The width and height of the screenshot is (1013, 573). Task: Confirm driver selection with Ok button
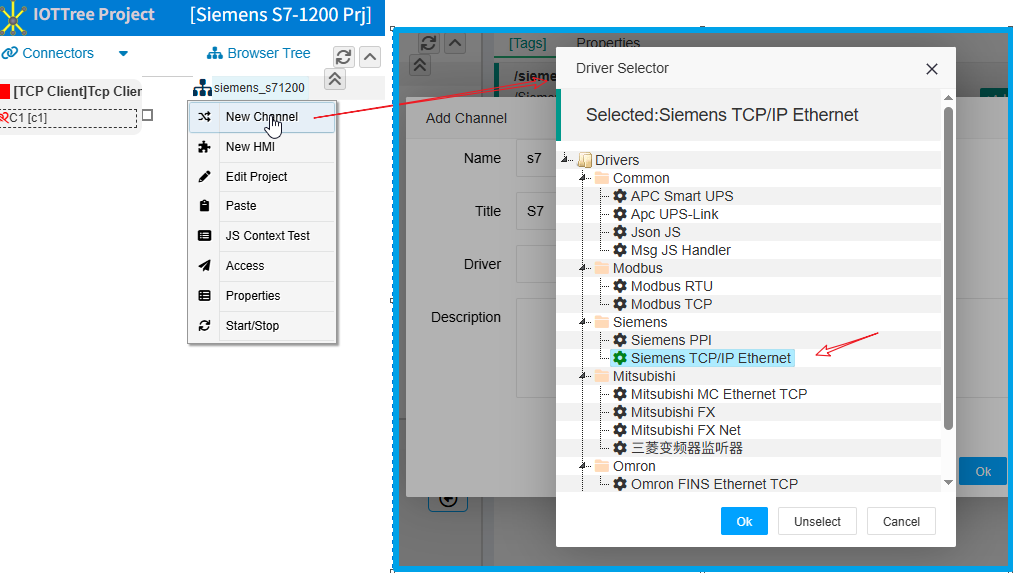click(744, 521)
